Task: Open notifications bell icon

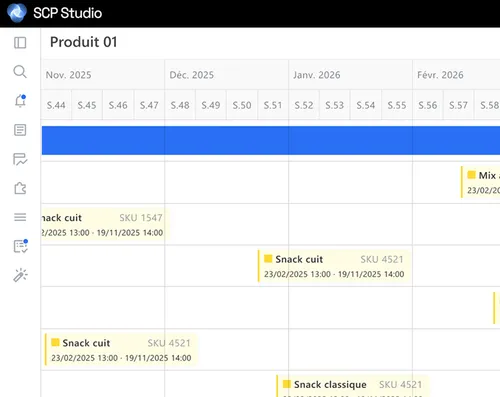Action: (x=20, y=101)
